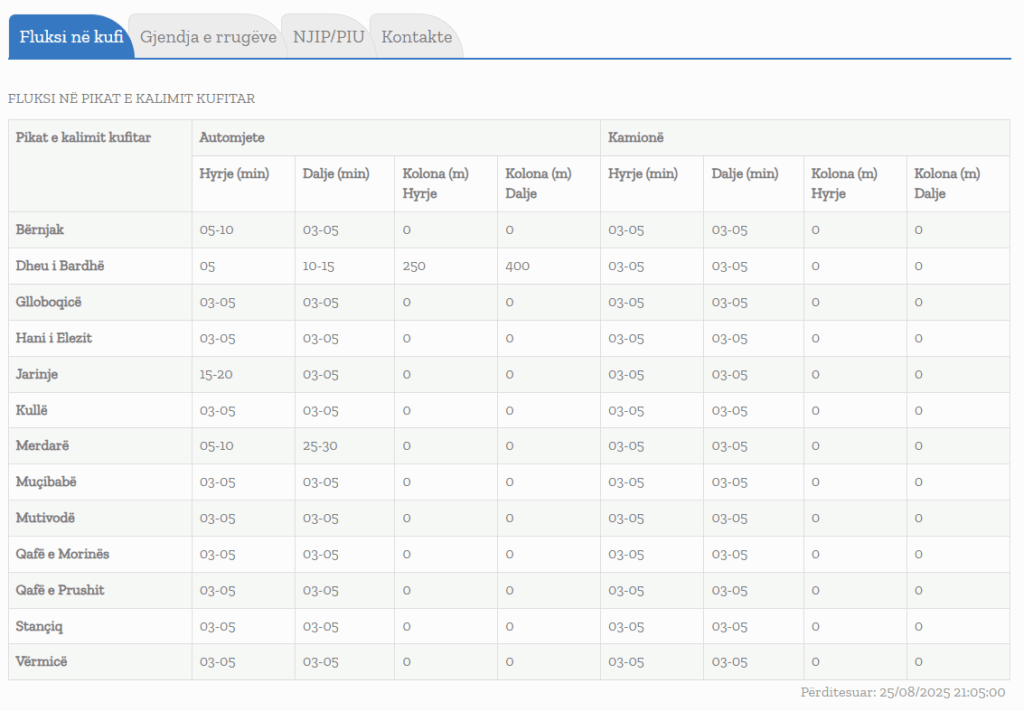Screen dimensions: 1024x711
Task: Click the 400 column length cell
Action: tap(518, 266)
